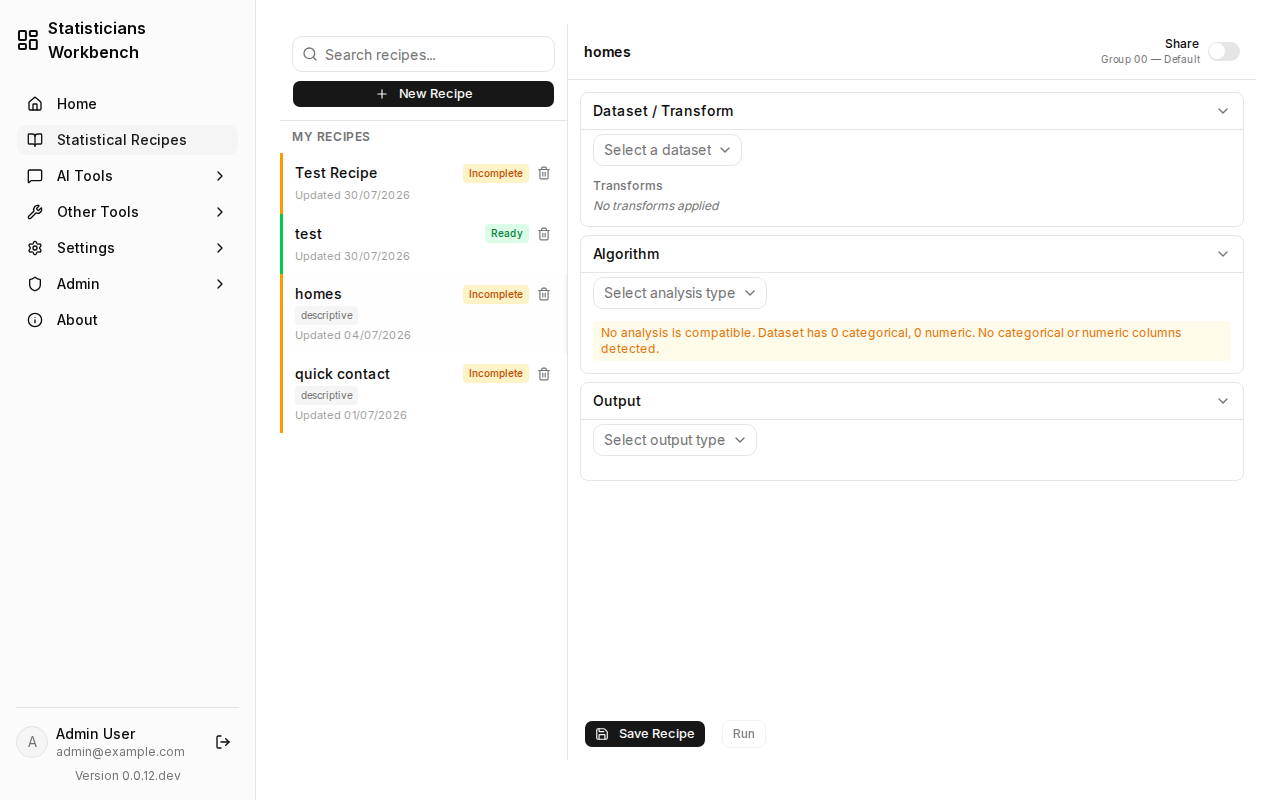Open the Settings menu item

click(x=127, y=248)
